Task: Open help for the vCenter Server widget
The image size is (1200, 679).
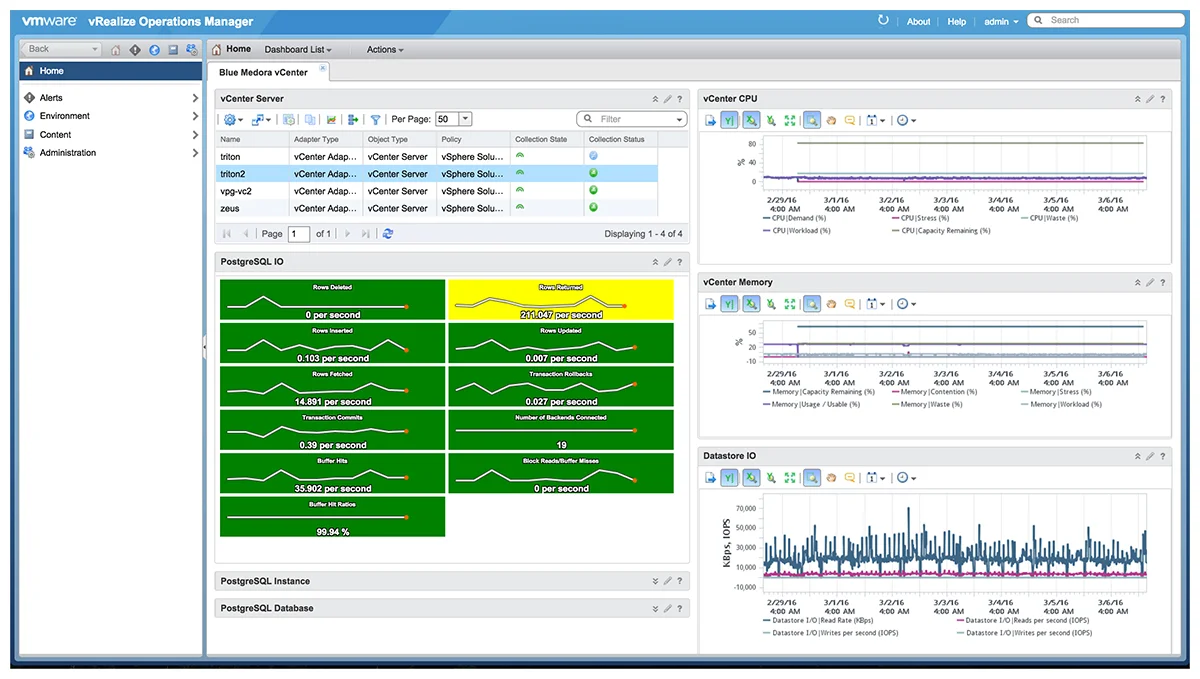Action: (x=680, y=99)
